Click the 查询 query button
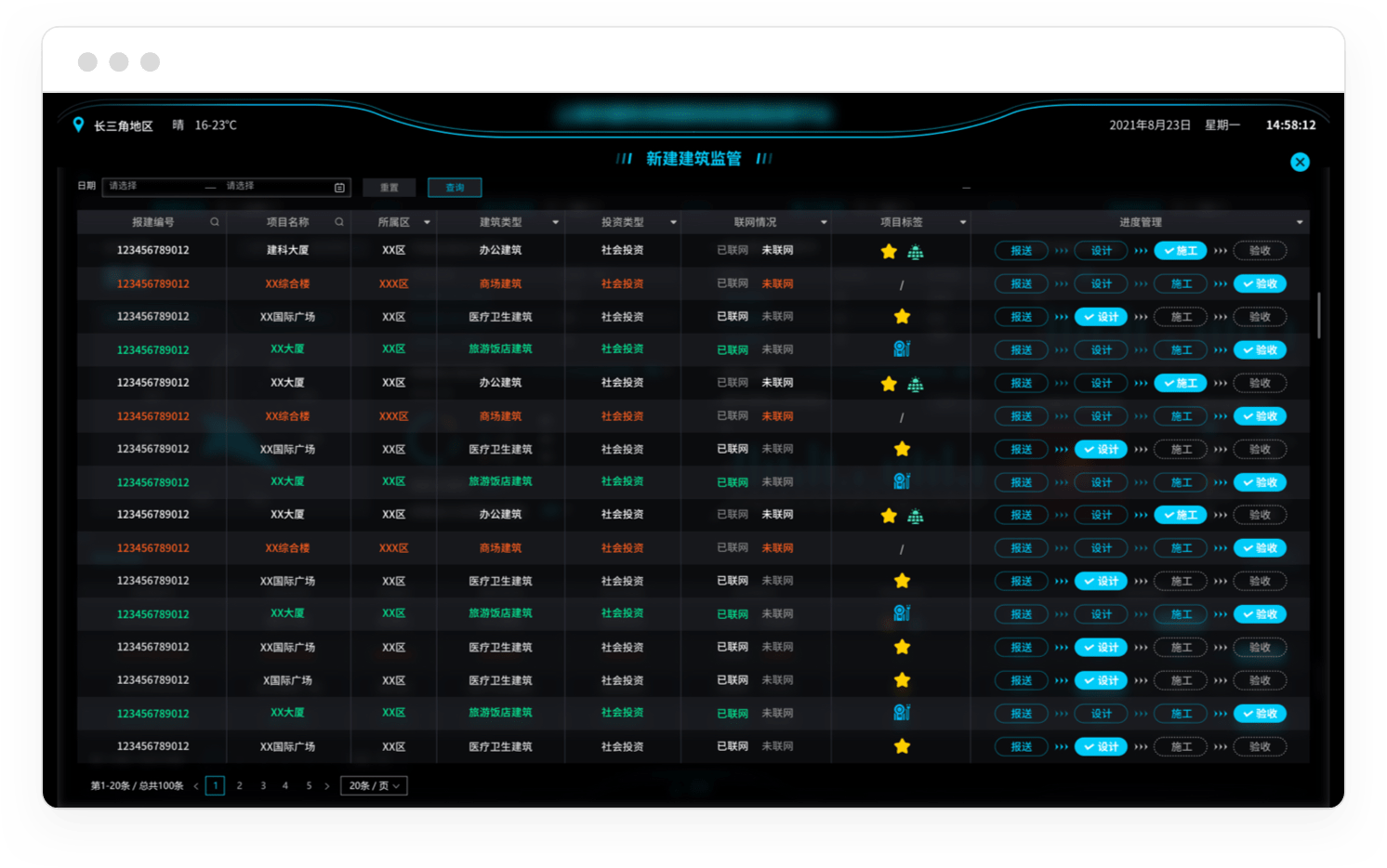The height and width of the screenshot is (868, 1387). (x=454, y=187)
